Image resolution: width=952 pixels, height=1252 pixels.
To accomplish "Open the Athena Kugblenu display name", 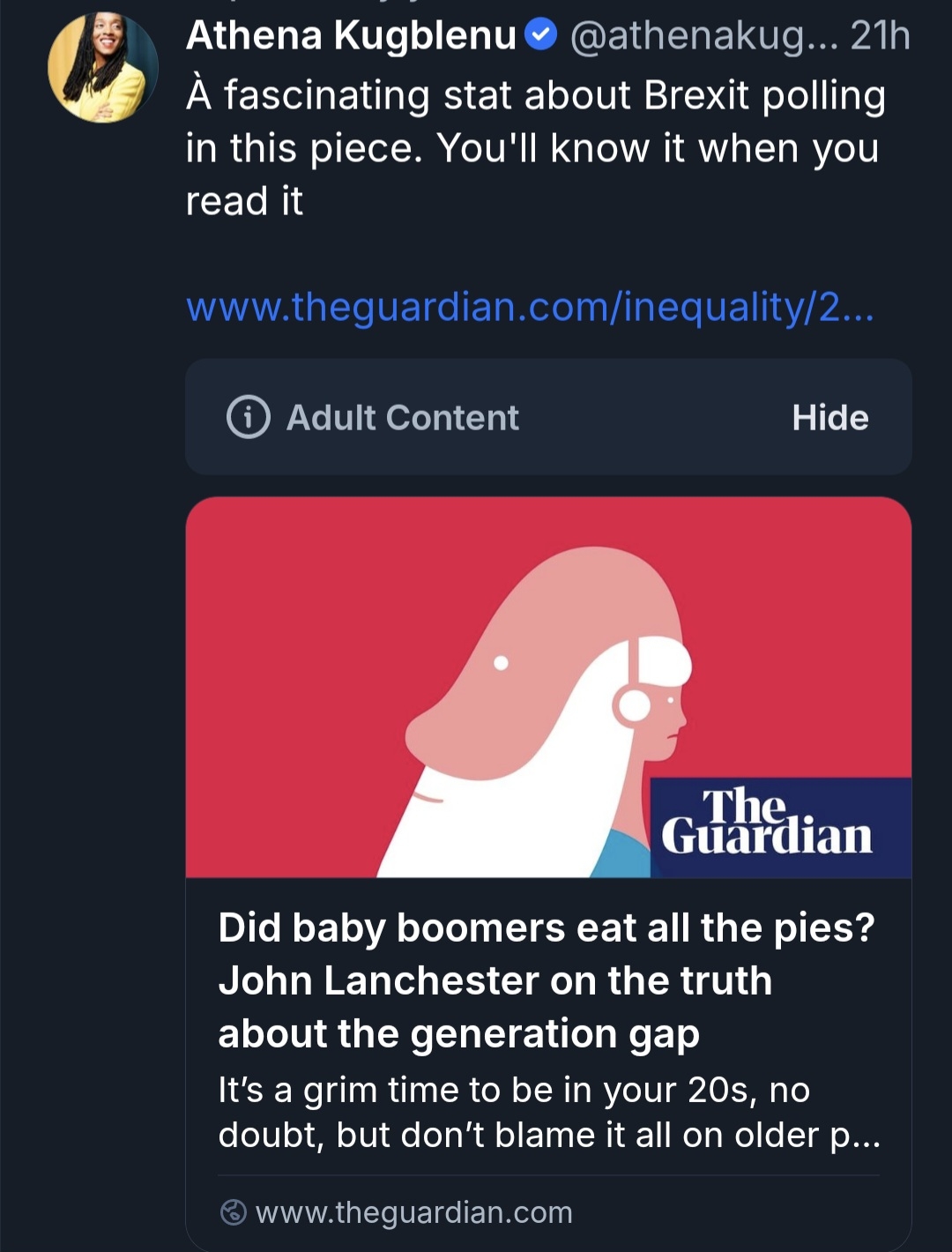I will [x=351, y=35].
